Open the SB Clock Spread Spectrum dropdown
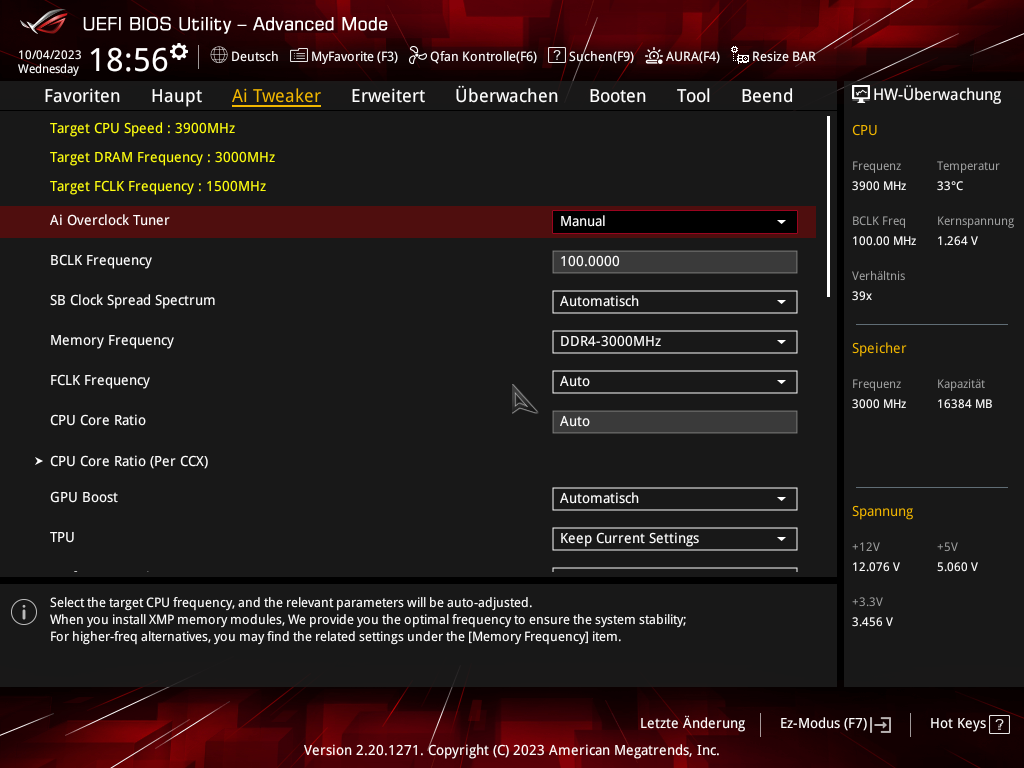Image resolution: width=1024 pixels, height=768 pixels. (x=675, y=302)
